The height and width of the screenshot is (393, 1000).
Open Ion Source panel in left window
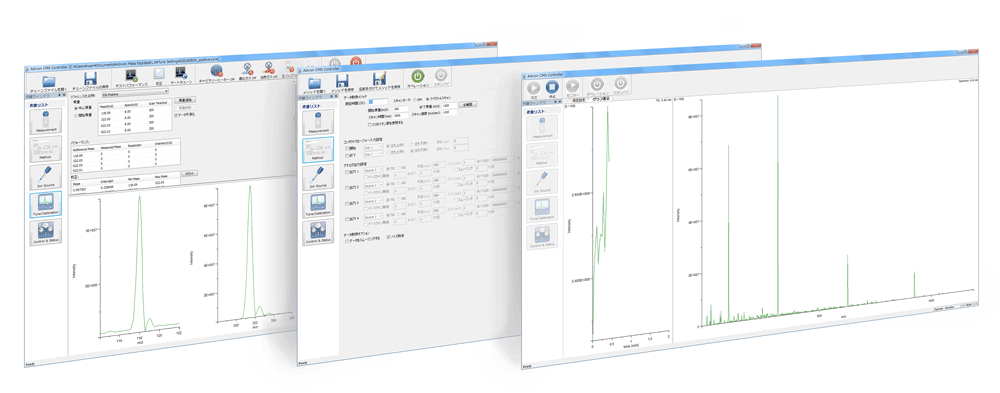pos(45,177)
